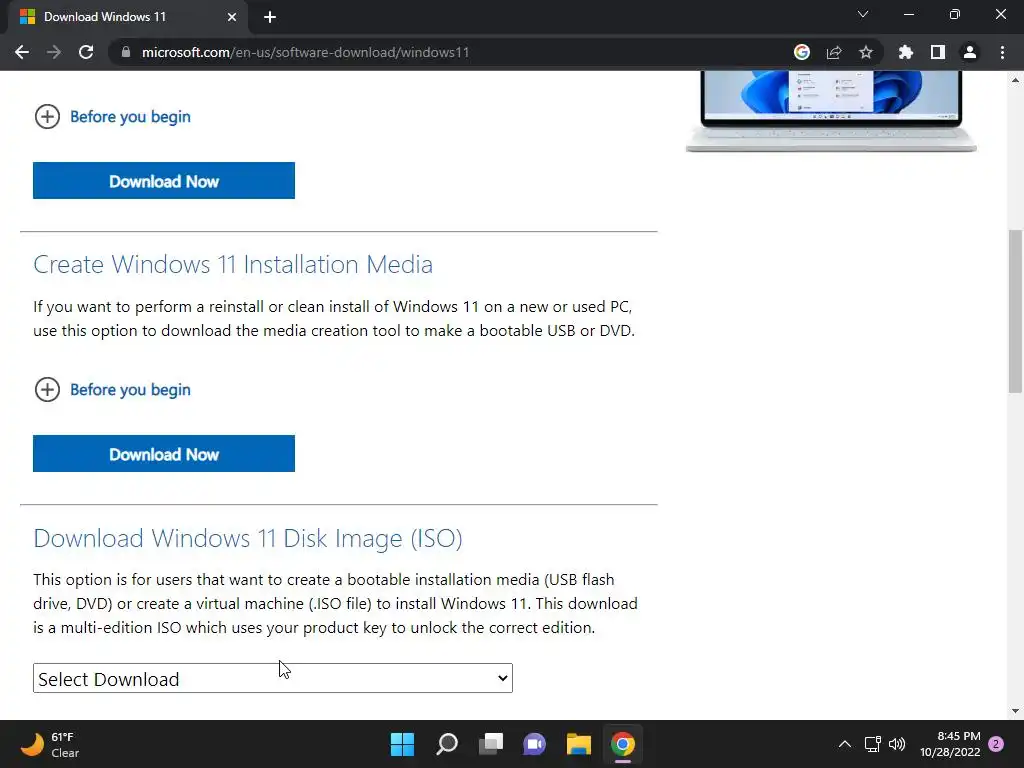Toggle the Chrome side panel
1024x768 pixels.
coord(938,52)
